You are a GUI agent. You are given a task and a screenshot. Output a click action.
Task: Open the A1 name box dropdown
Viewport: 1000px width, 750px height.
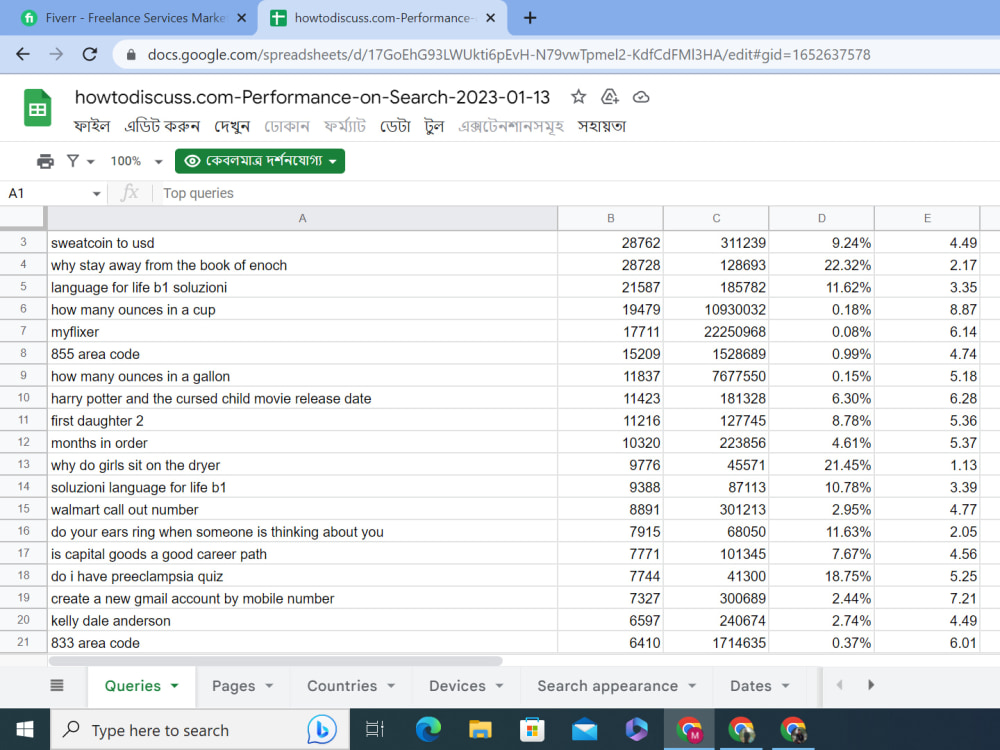(96, 192)
